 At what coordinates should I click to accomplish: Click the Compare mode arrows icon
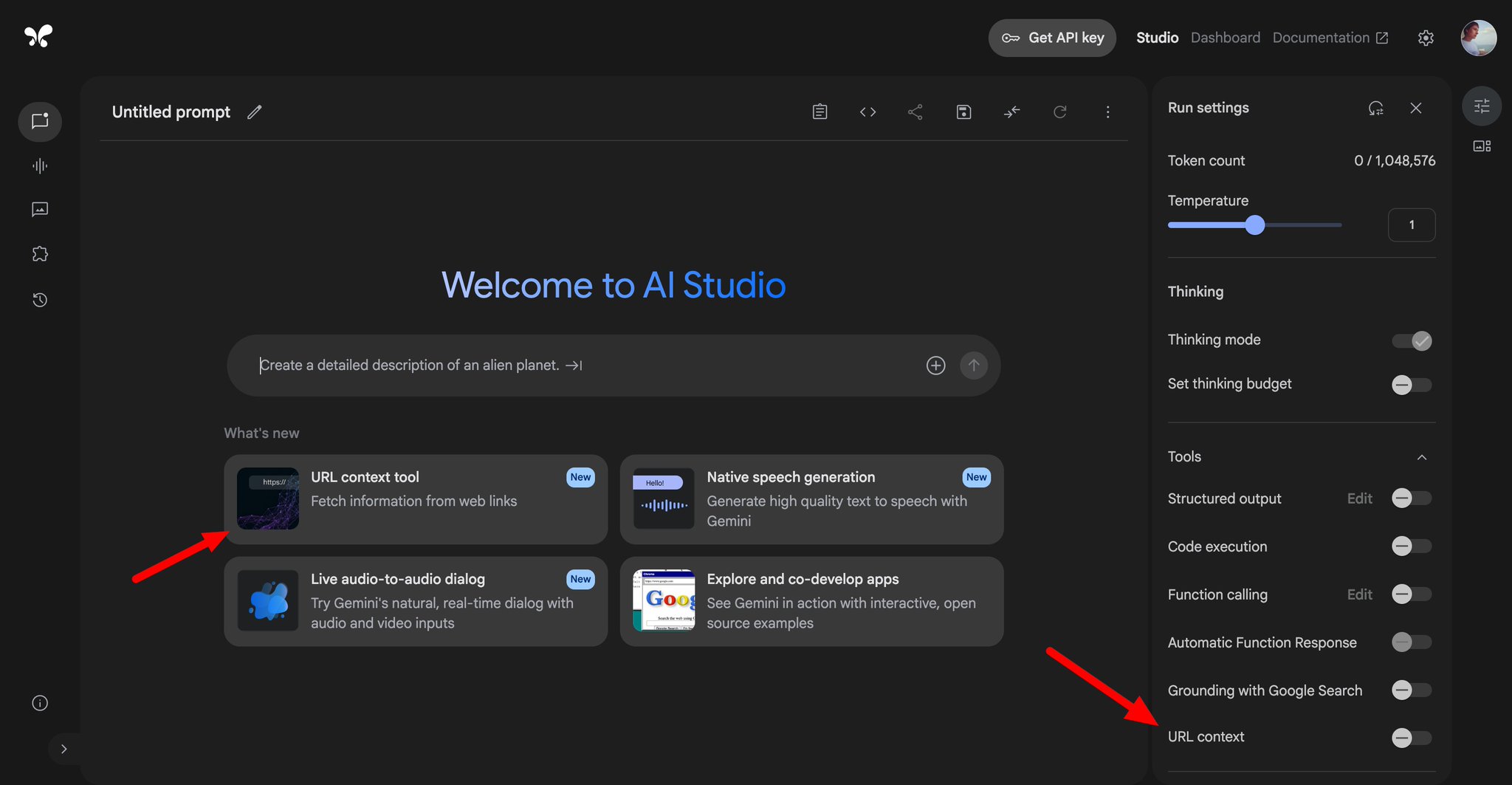[1011, 112]
